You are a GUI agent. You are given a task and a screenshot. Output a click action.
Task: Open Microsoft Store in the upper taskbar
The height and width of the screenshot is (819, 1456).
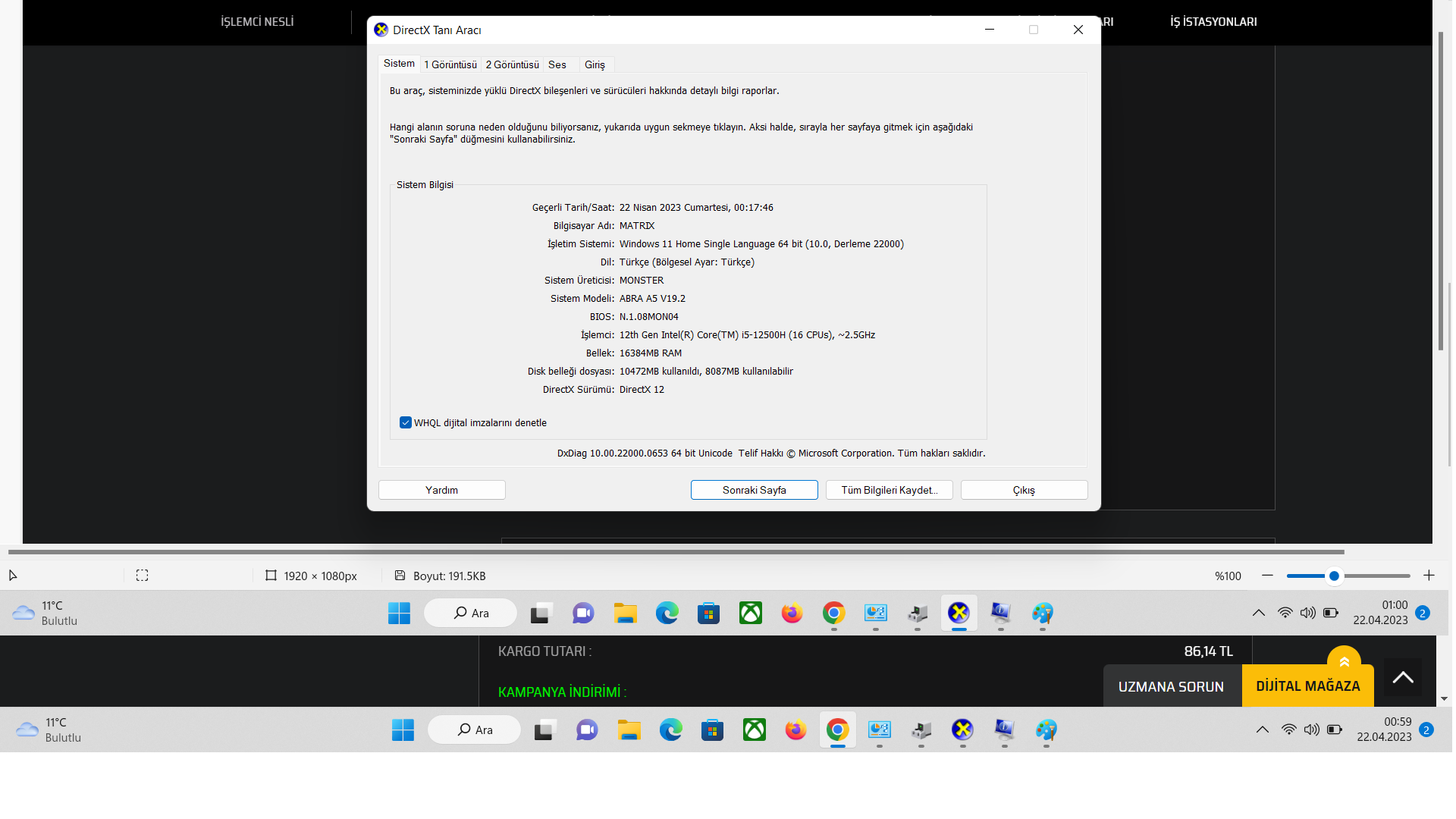[x=709, y=613]
